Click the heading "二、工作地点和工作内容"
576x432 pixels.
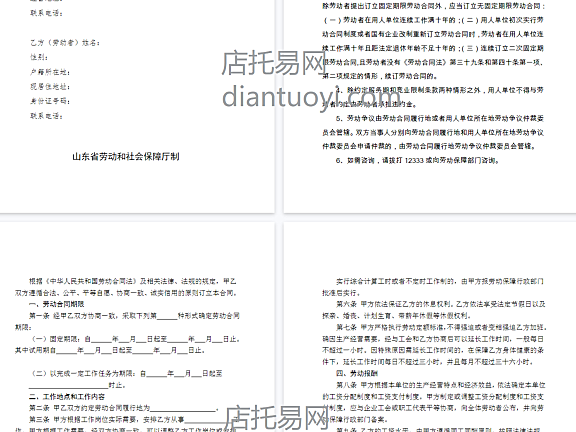tap(67, 397)
